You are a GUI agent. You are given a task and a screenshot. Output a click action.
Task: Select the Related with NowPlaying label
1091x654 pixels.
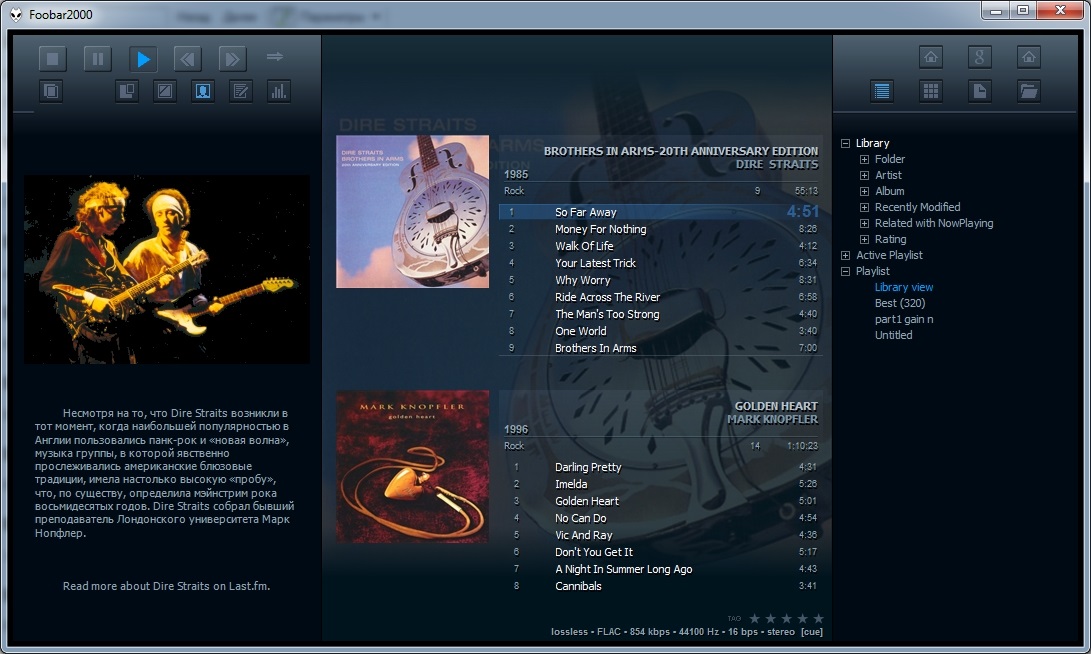pyautogui.click(x=934, y=223)
